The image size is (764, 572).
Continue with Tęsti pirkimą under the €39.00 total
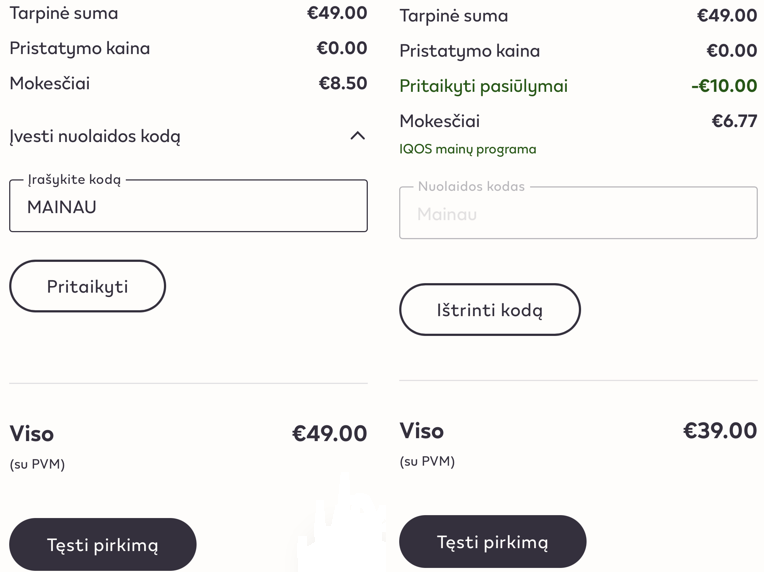coord(493,541)
